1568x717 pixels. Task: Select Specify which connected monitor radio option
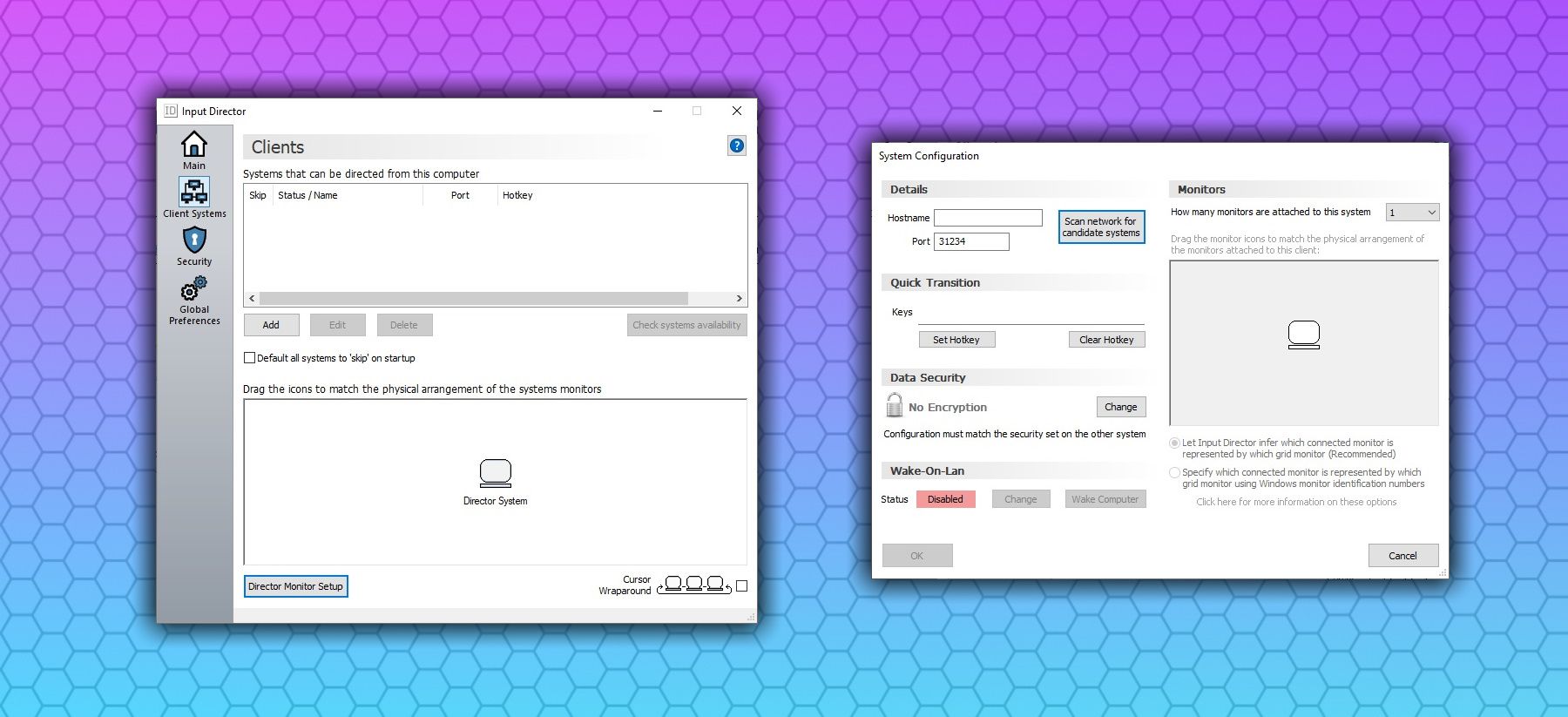coord(1174,472)
